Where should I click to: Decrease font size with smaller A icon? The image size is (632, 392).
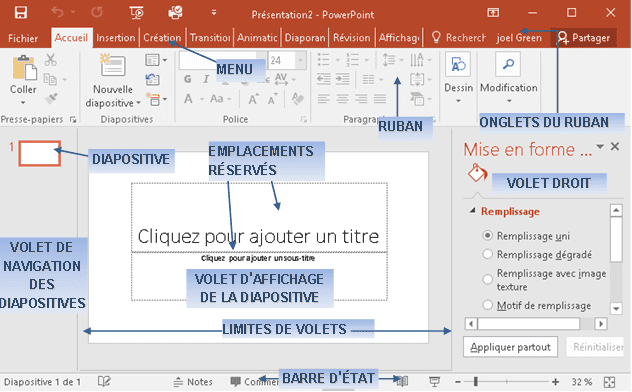coord(272,99)
